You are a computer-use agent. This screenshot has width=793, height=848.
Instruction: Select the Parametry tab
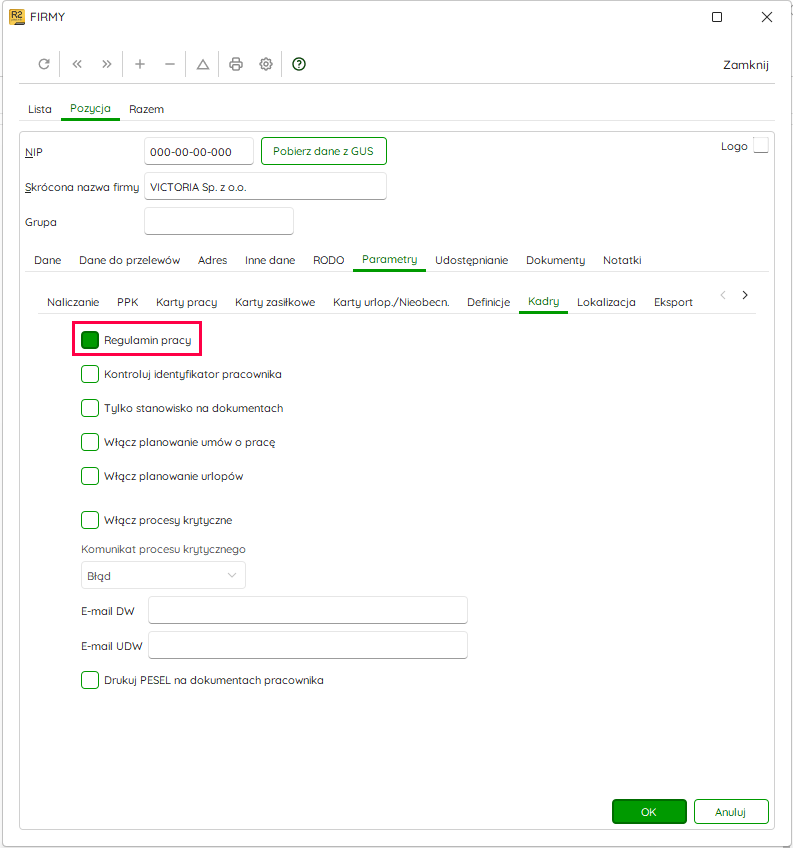click(389, 260)
